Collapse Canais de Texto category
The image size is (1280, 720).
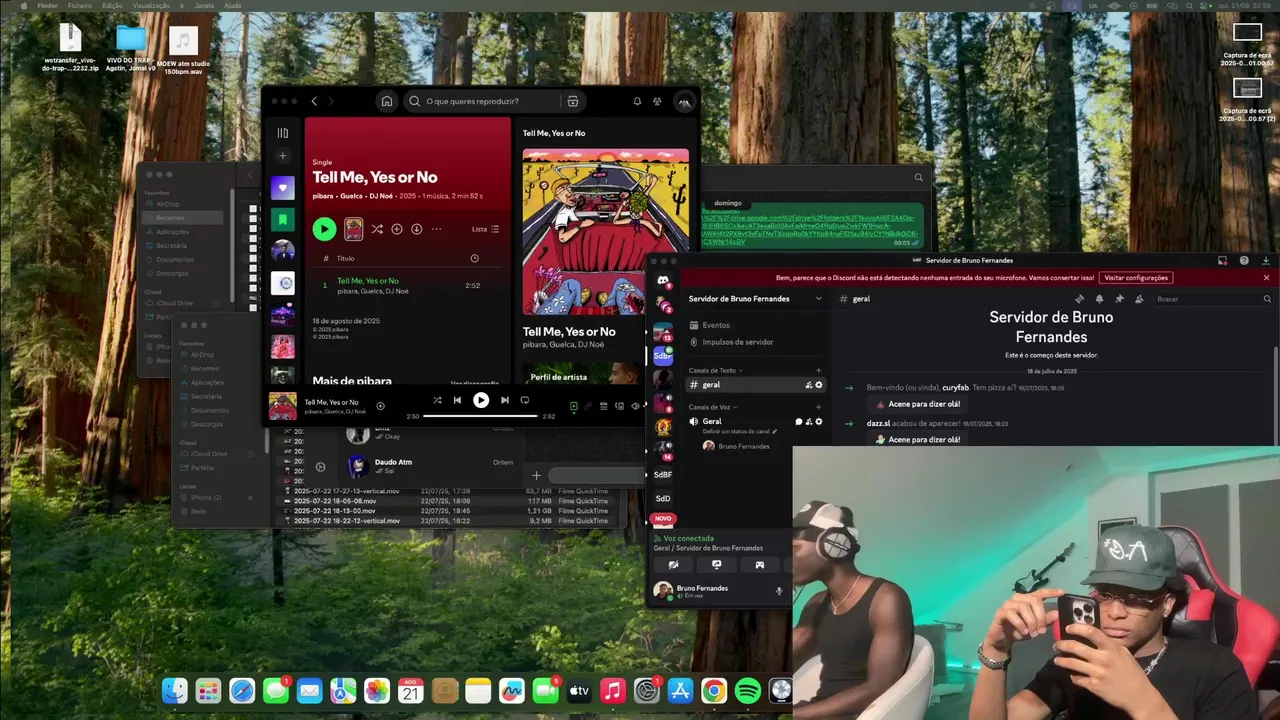(716, 371)
